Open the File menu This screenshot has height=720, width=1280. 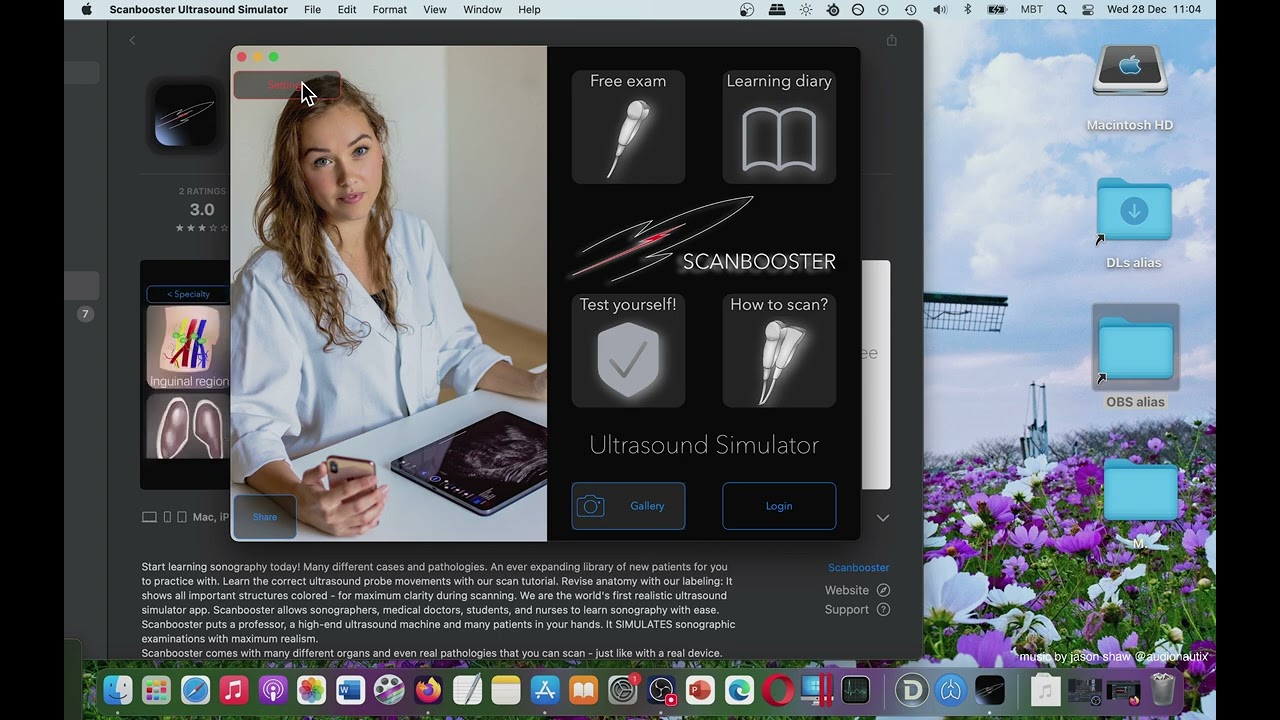coord(313,10)
